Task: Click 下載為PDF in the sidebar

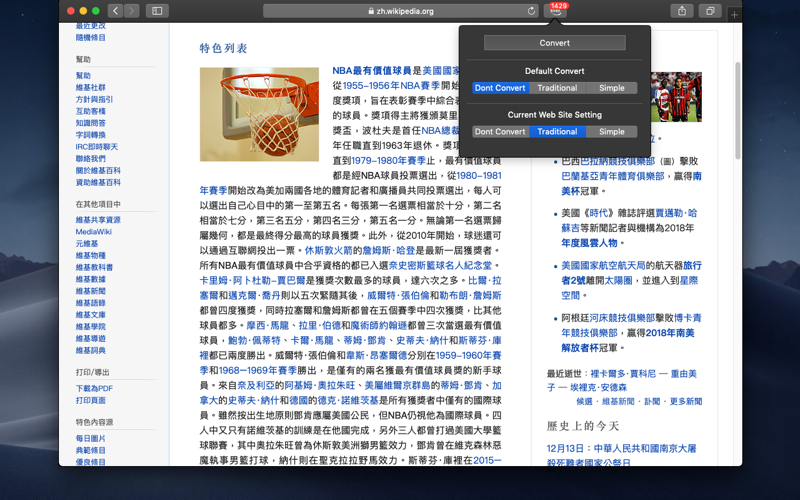Action: pyautogui.click(x=94, y=388)
